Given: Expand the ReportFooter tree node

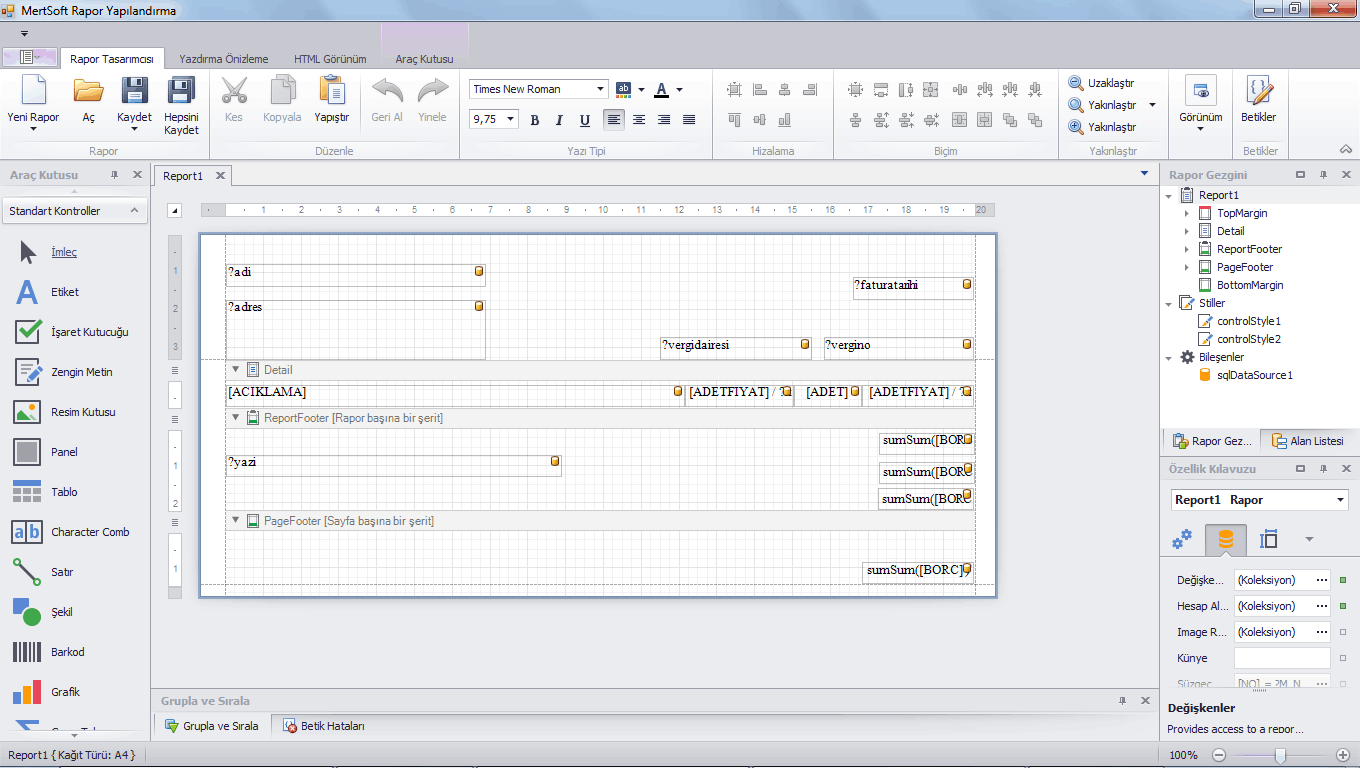Looking at the screenshot, I should (x=1187, y=249).
